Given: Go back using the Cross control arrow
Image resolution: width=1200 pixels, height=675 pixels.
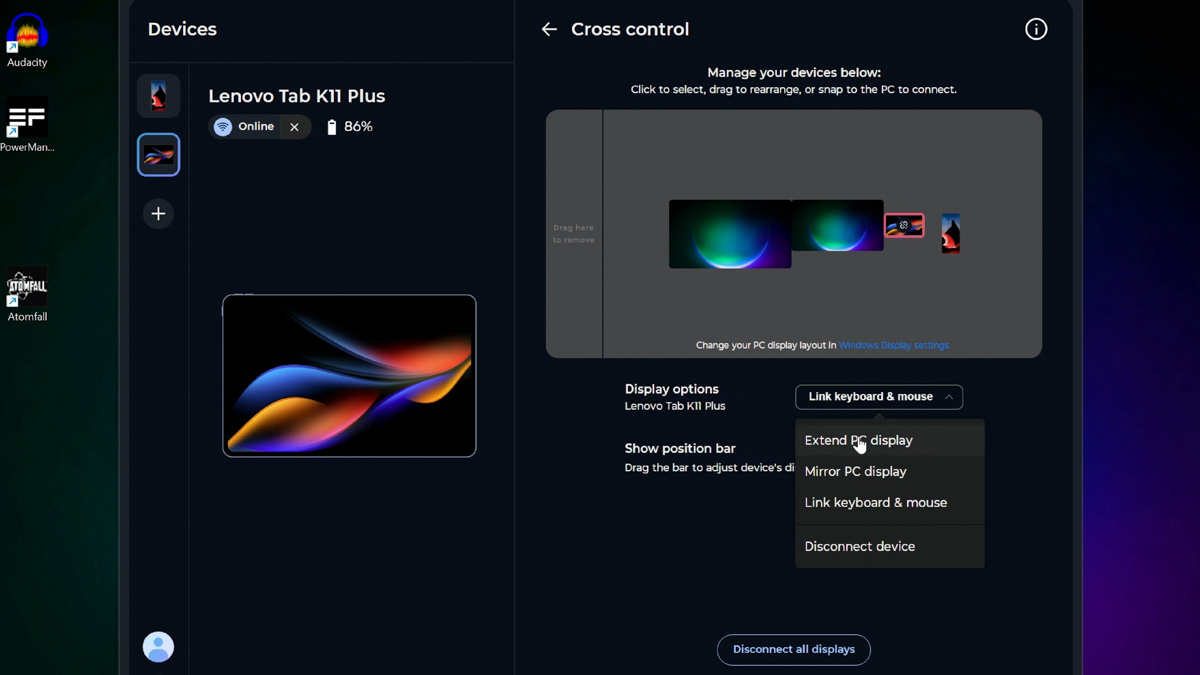Looking at the screenshot, I should tap(549, 29).
